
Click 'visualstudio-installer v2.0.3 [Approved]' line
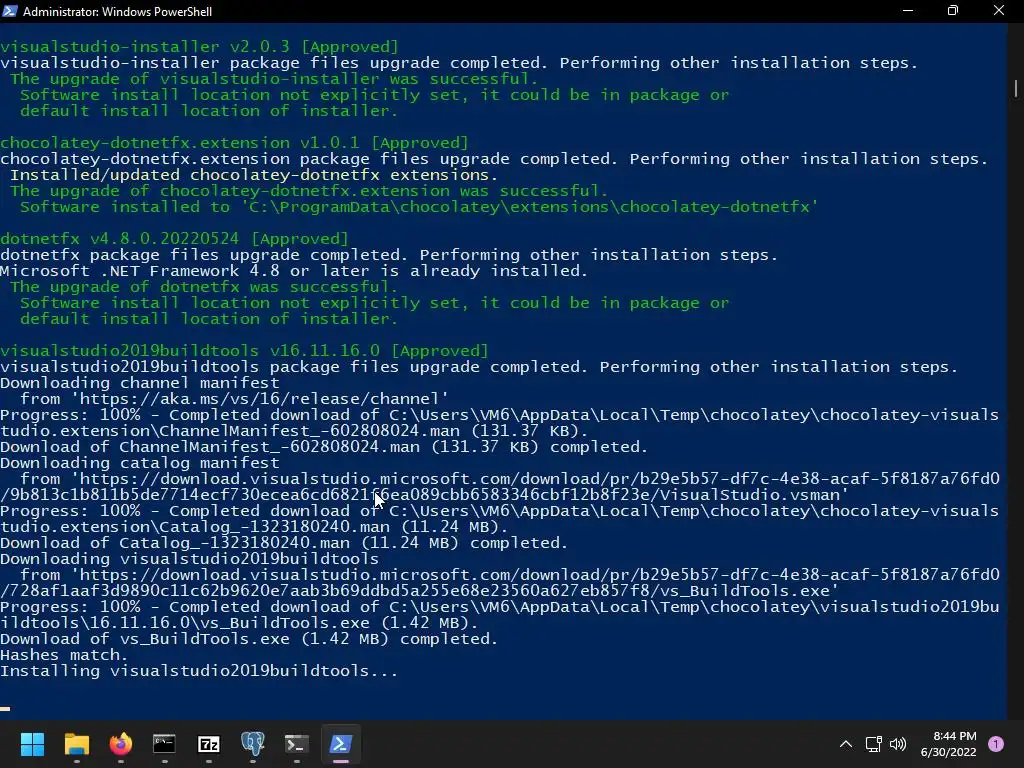pos(199,47)
